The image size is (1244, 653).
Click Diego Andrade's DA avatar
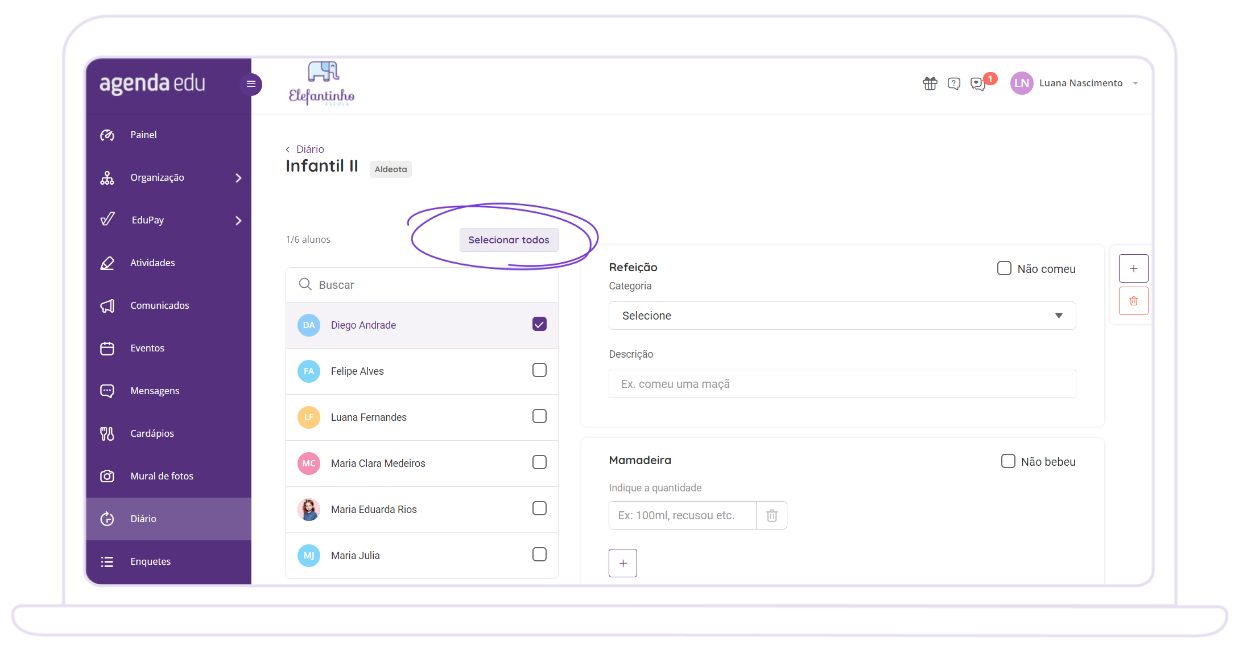(309, 325)
